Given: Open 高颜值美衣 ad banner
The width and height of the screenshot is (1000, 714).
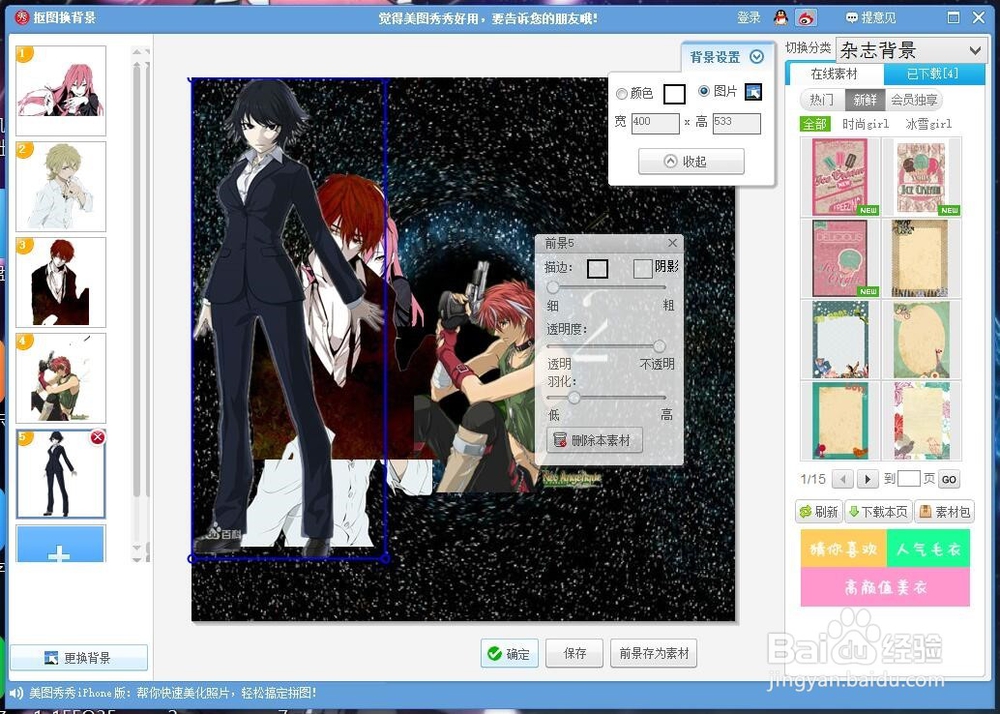Looking at the screenshot, I should click(x=885, y=586).
